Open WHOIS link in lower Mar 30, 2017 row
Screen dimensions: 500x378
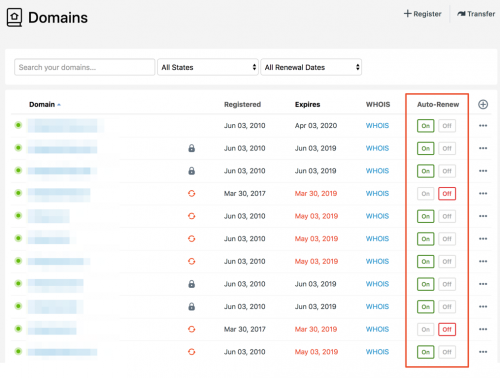377,329
